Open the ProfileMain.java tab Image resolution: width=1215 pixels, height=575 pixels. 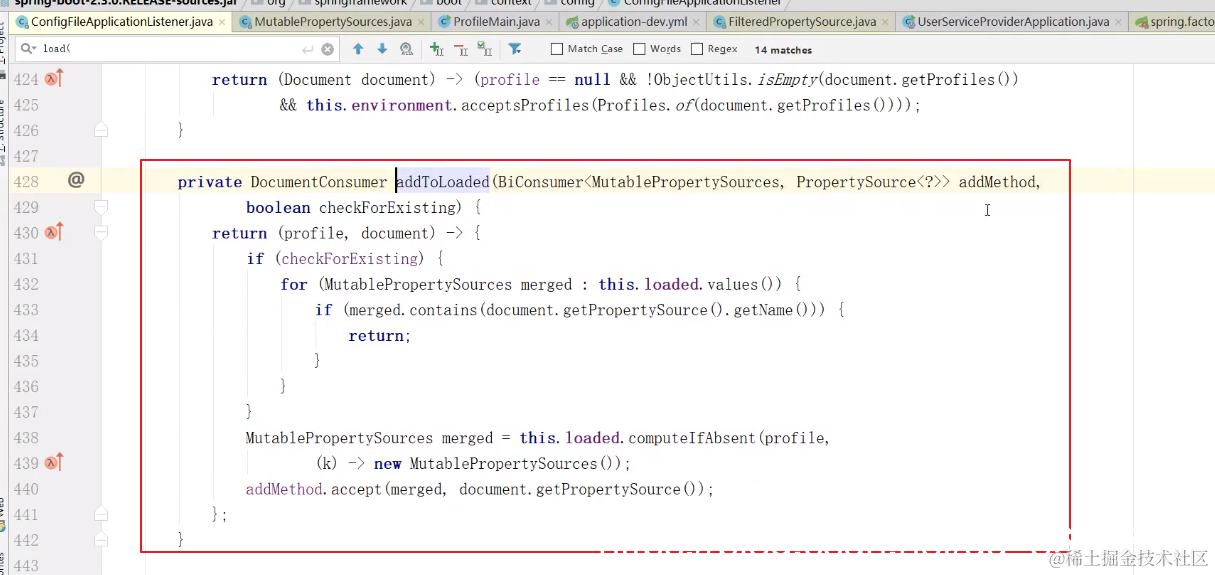[x=496, y=21]
